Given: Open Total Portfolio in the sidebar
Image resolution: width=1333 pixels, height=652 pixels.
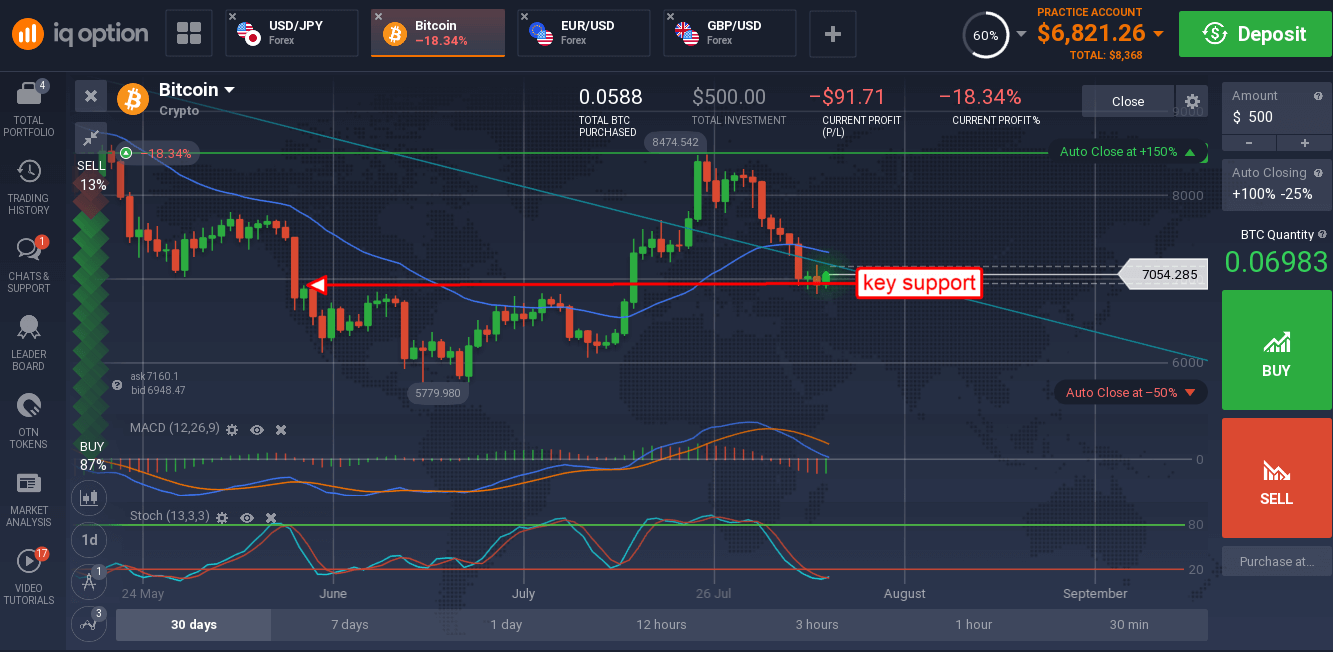Looking at the screenshot, I should click(29, 108).
